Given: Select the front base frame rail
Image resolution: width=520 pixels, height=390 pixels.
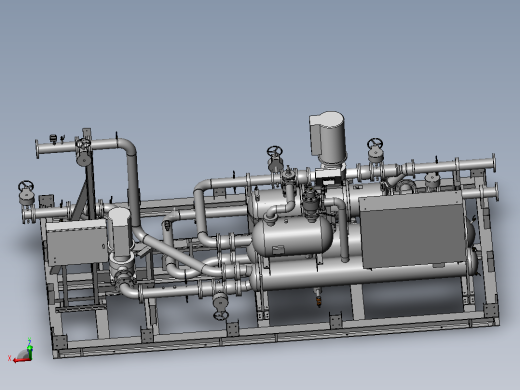Looking at the screenshot, I should click(x=277, y=338).
